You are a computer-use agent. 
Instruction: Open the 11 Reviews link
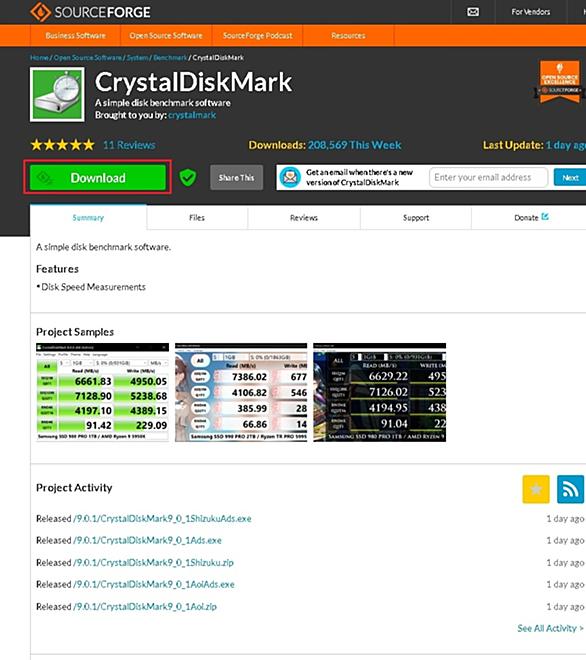tap(129, 145)
